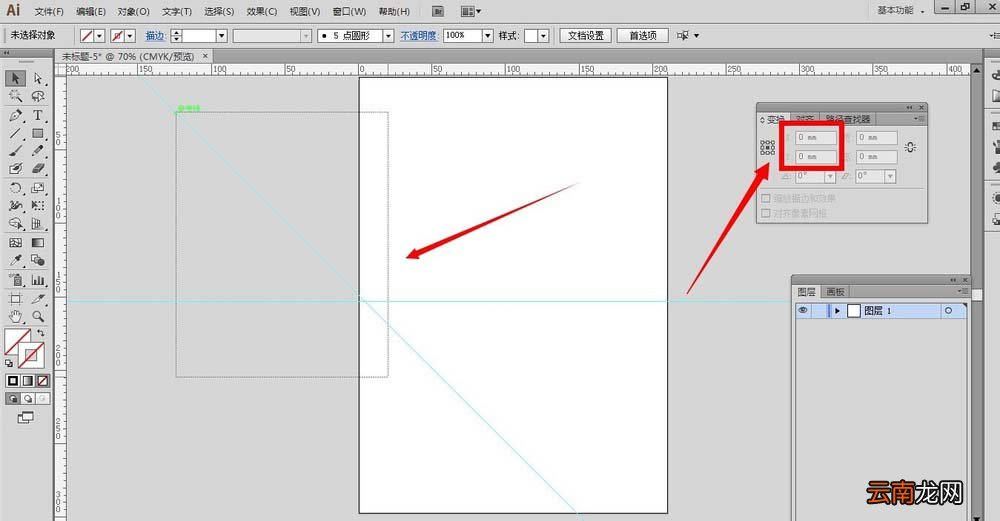Viewport: 1000px width, 521px height.
Task: Open the opacity 100% dropdown
Action: coord(488,36)
